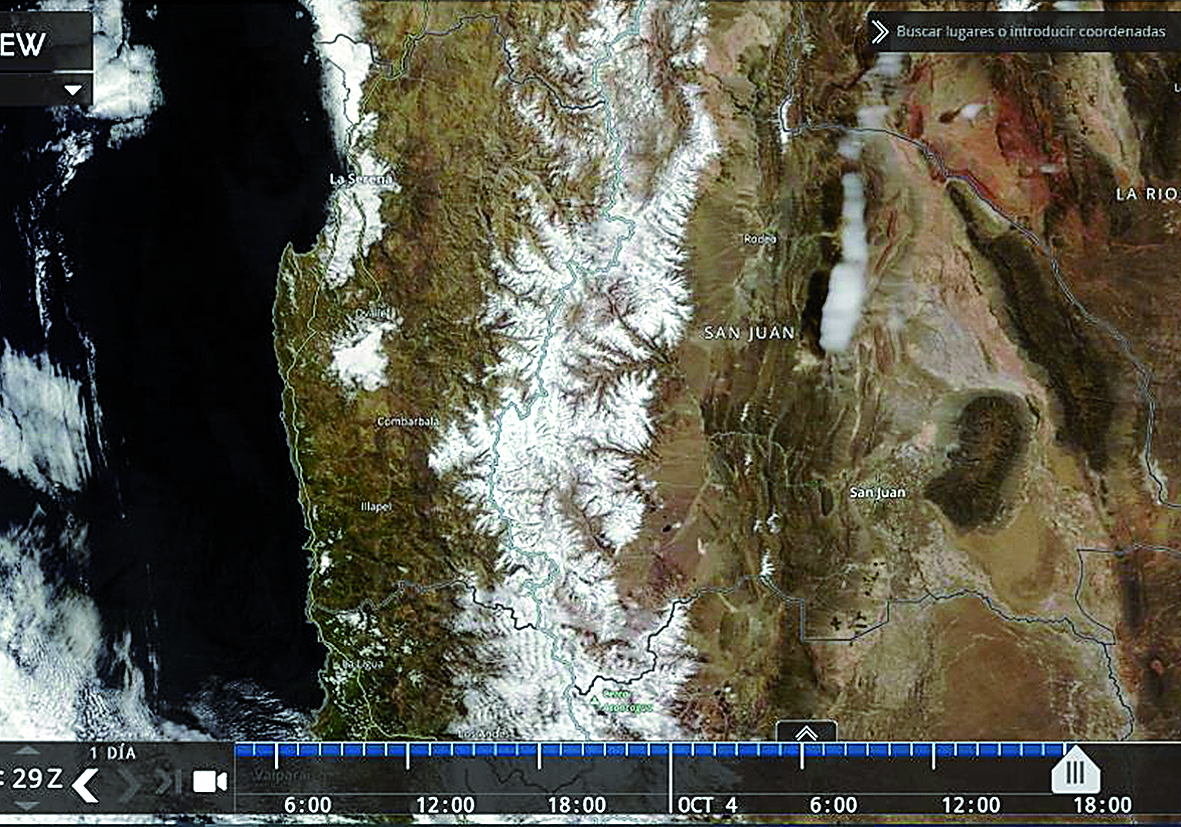Click the 12:00 mark before OCT 4

tap(445, 805)
